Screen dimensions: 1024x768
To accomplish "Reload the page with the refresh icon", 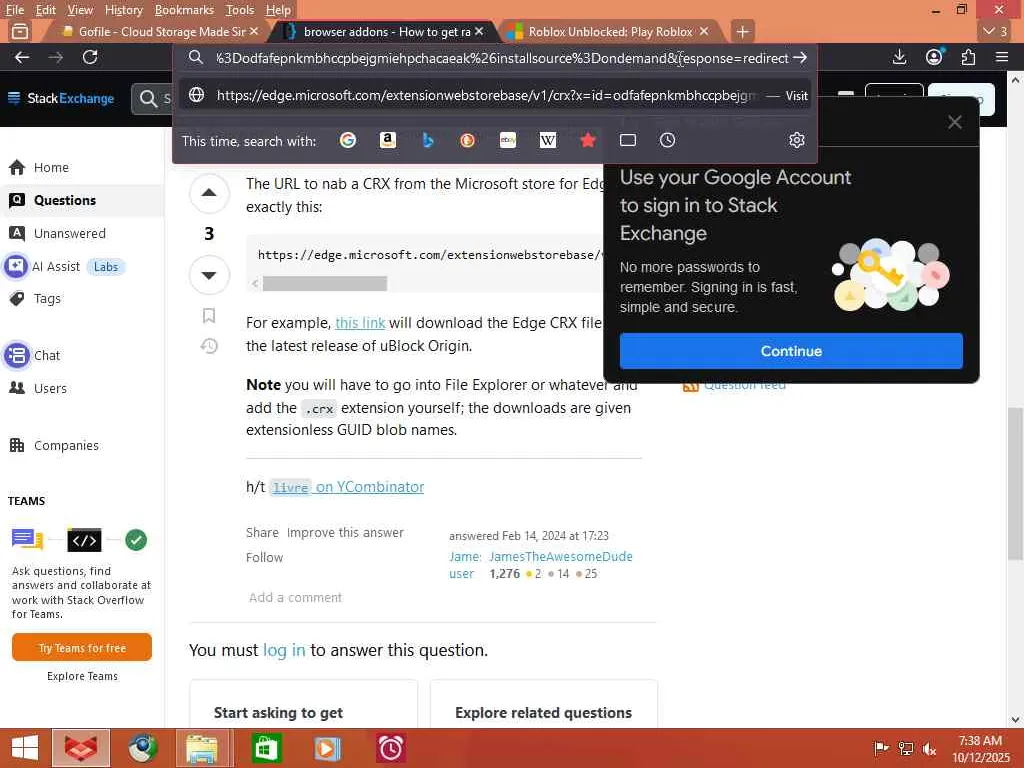I will point(90,57).
